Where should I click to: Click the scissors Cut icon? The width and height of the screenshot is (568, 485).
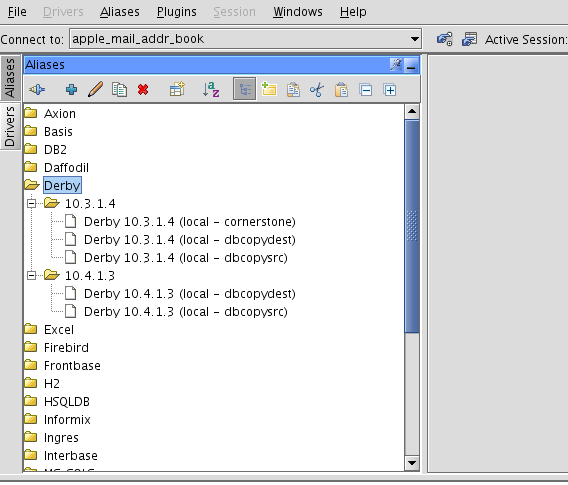(x=317, y=89)
